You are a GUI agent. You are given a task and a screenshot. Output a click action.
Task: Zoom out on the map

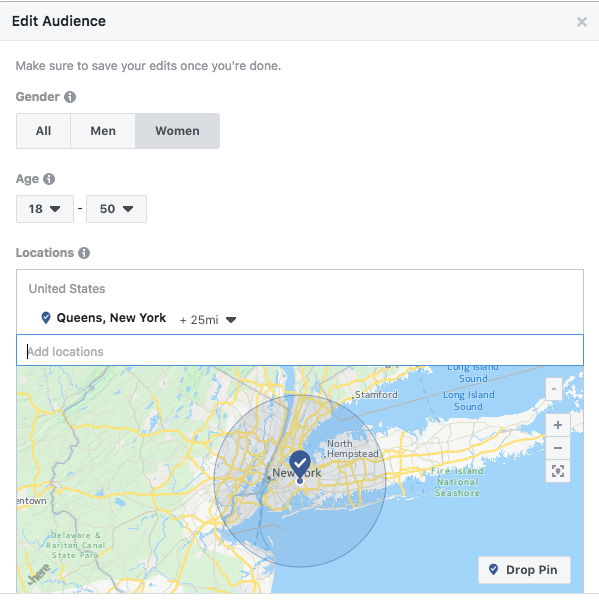(x=558, y=448)
